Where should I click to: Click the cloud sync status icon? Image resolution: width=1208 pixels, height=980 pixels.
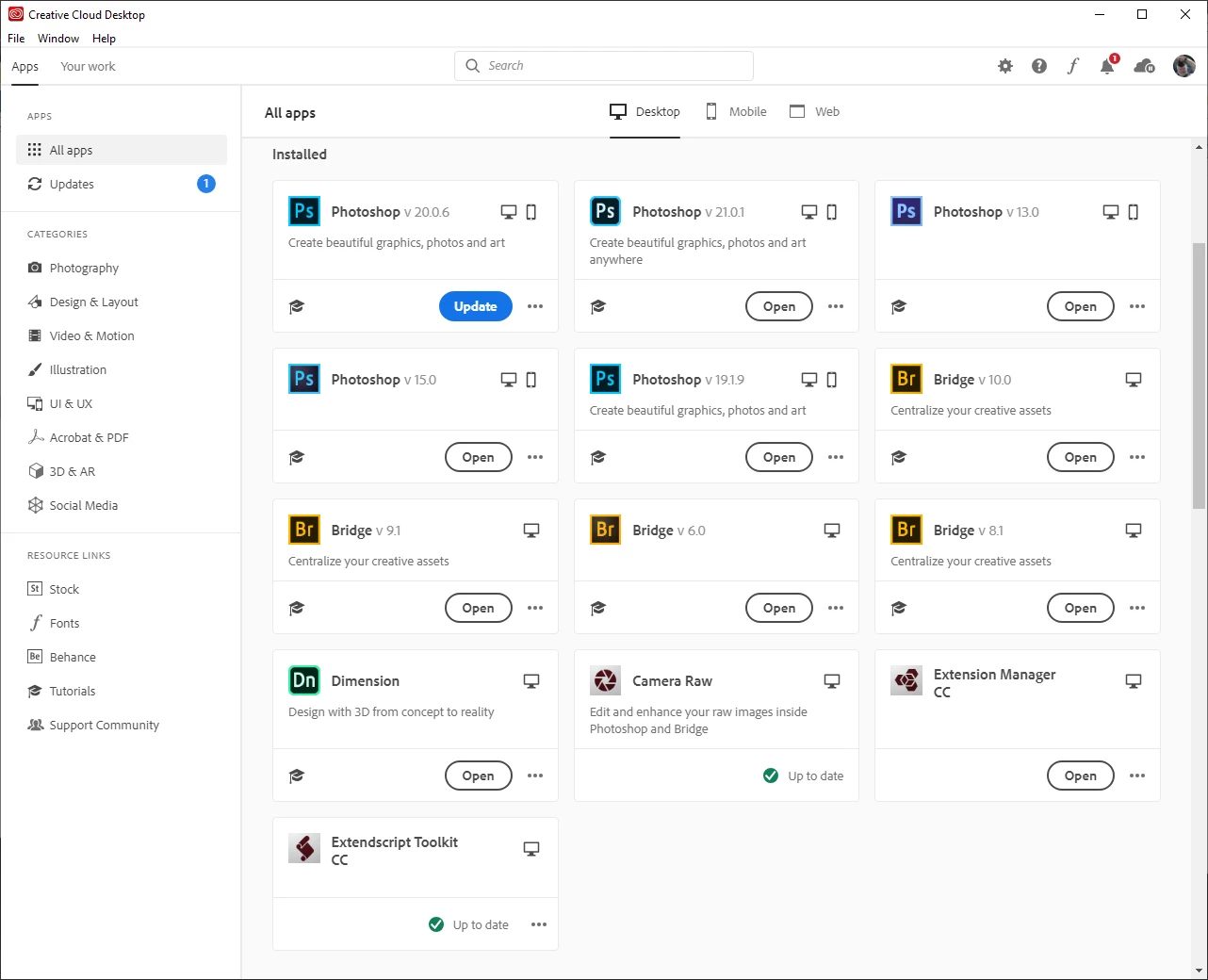(1144, 66)
